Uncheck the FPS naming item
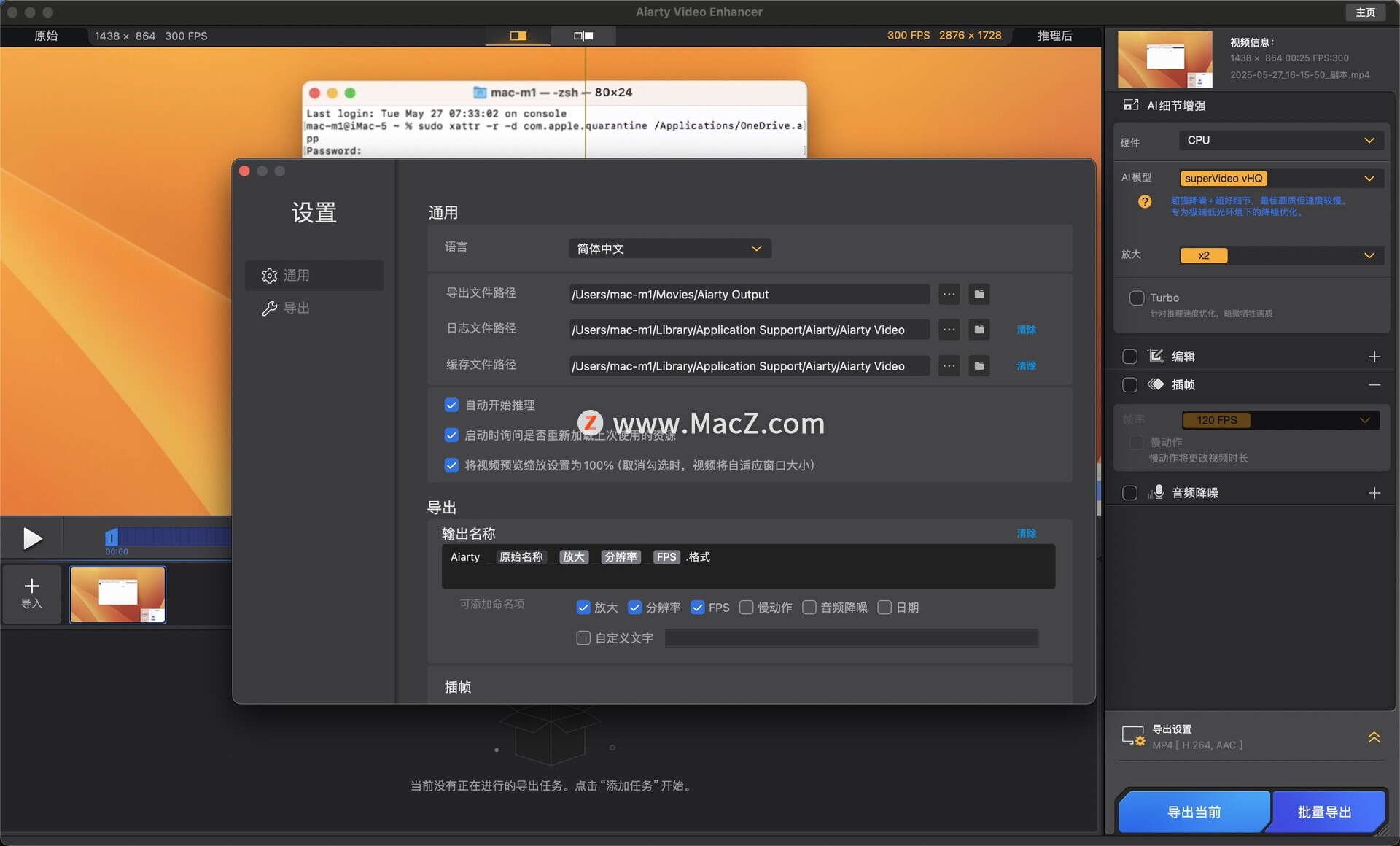 click(698, 608)
